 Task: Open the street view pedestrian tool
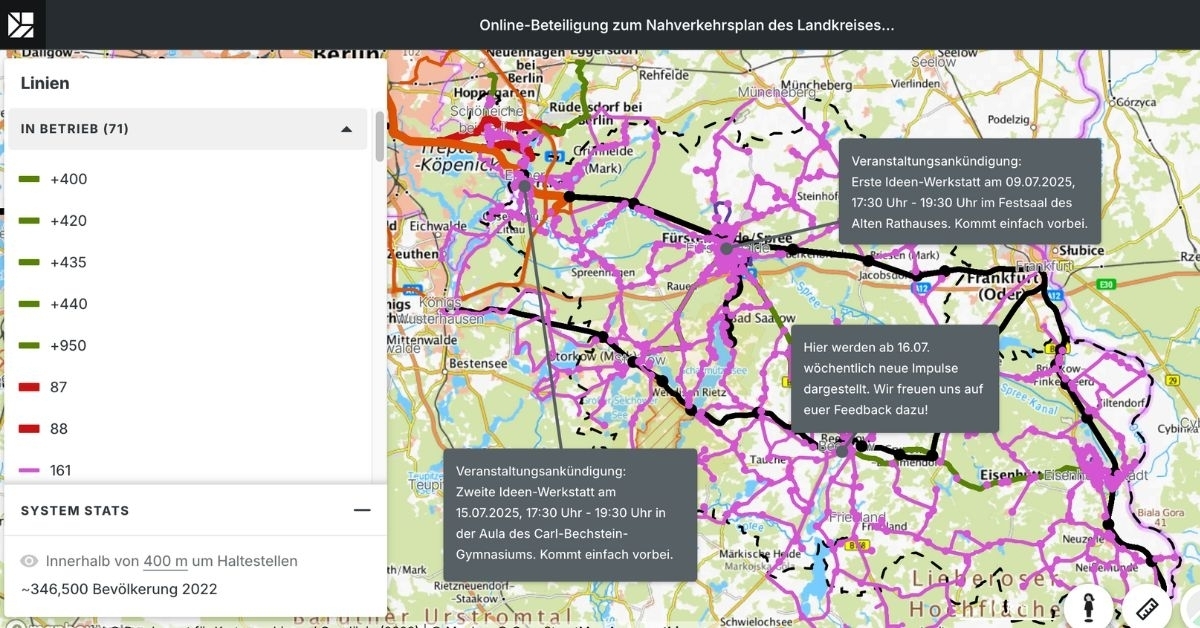coord(1090,606)
